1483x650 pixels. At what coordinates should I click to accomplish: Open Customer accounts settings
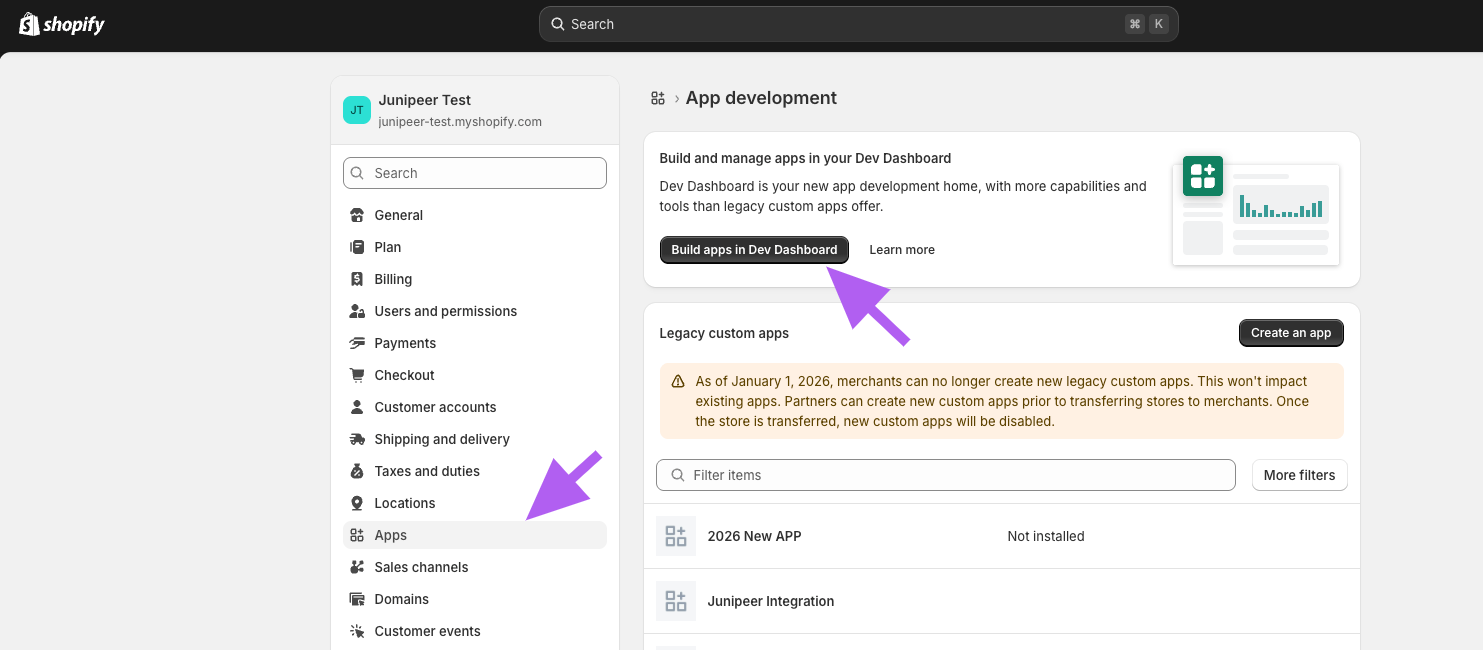click(x=475, y=407)
